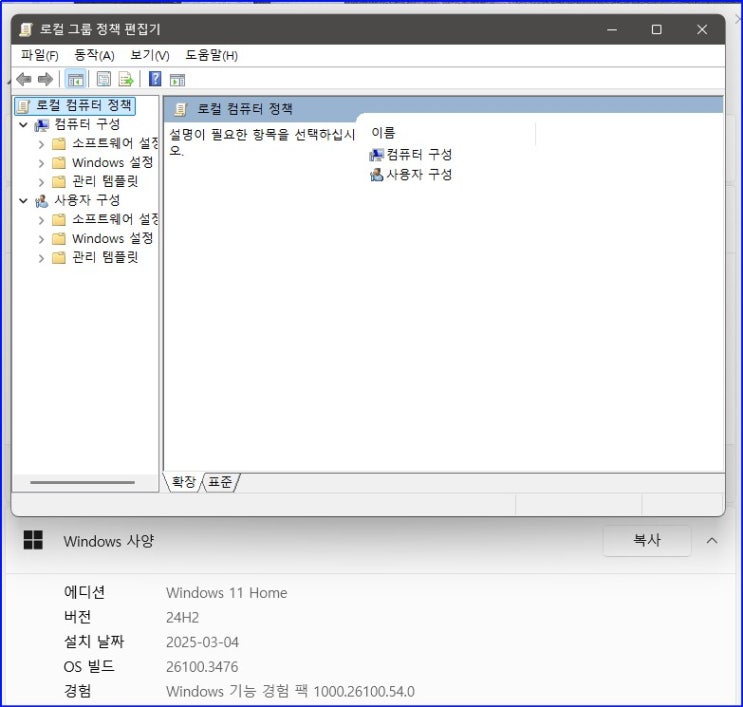The image size is (743, 707).
Task: Expand Windows 설정 under 사용자 구성
Action: [x=41, y=239]
